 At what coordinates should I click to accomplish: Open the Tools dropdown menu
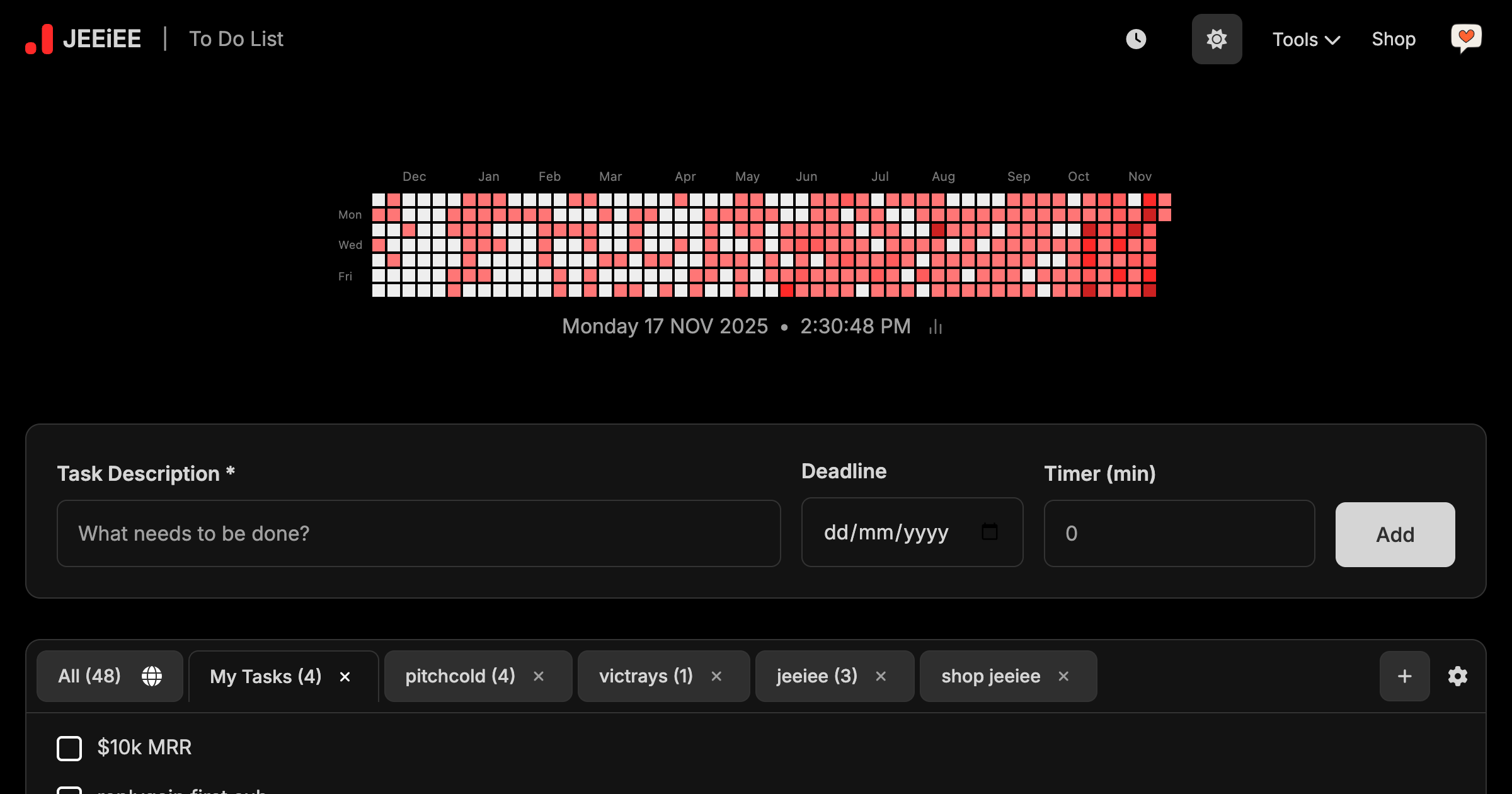pyautogui.click(x=1305, y=39)
